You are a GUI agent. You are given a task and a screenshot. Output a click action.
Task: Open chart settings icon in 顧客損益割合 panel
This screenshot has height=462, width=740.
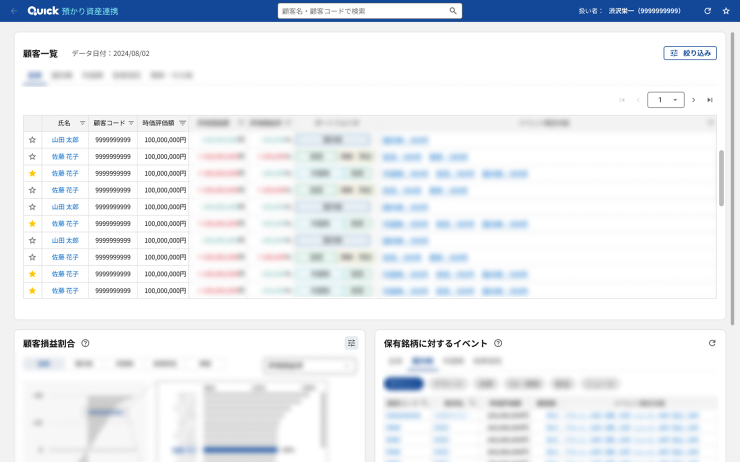[x=351, y=343]
